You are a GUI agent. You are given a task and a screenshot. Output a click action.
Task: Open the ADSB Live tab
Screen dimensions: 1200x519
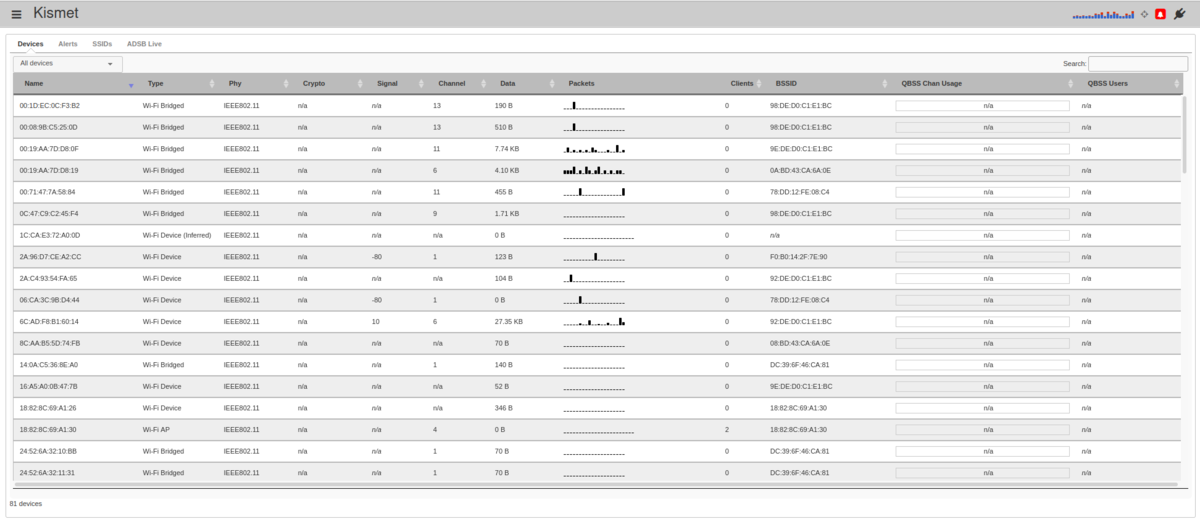(144, 44)
